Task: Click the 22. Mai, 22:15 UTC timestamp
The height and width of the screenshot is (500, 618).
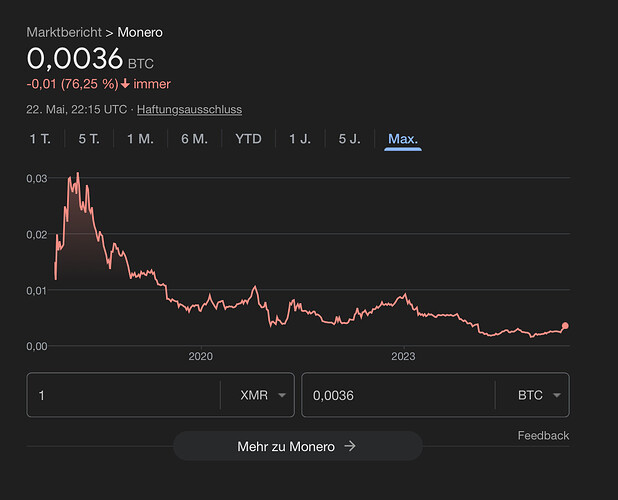Action: click(76, 109)
